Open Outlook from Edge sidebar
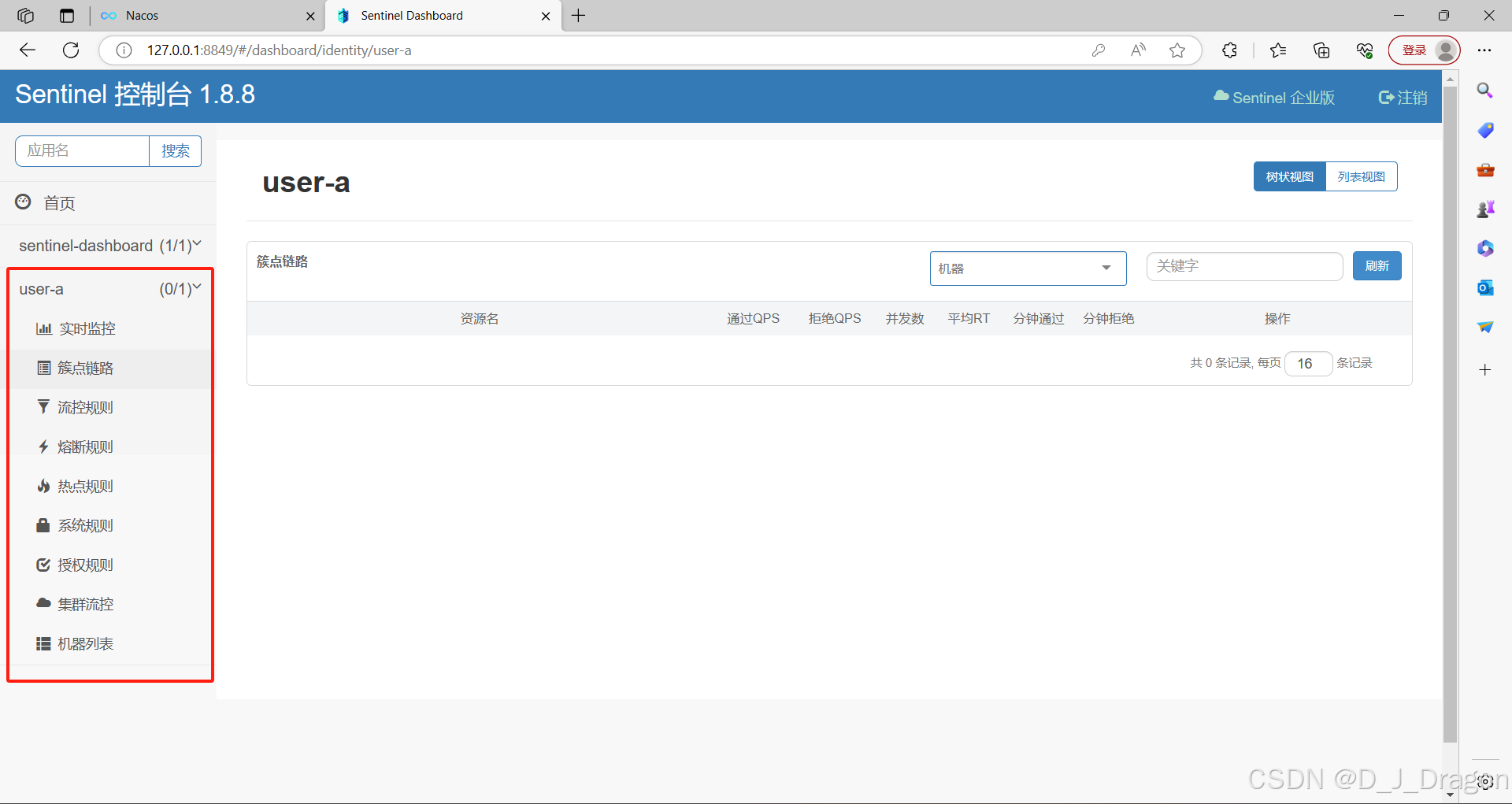 pyautogui.click(x=1485, y=287)
